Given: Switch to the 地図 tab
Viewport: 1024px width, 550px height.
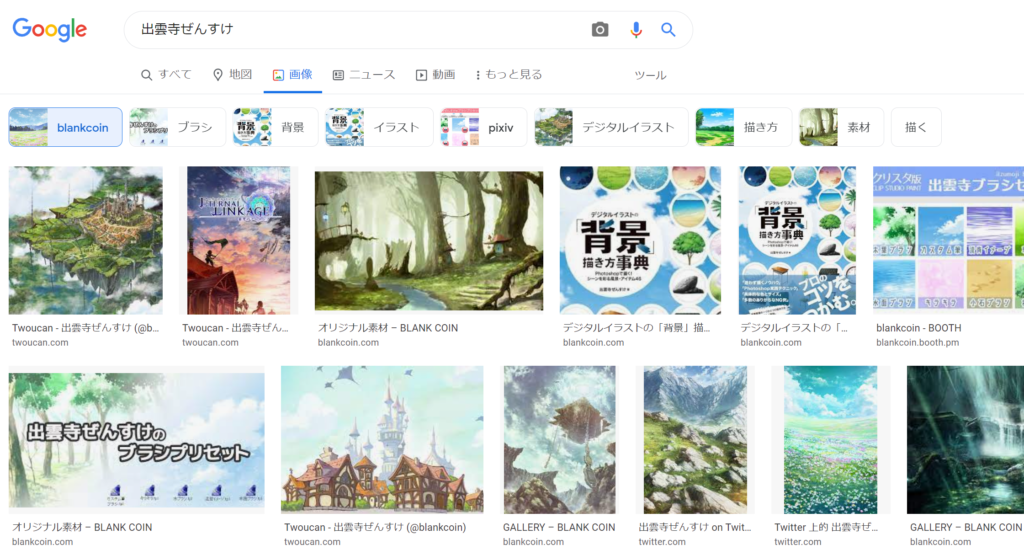Looking at the screenshot, I should pos(232,74).
